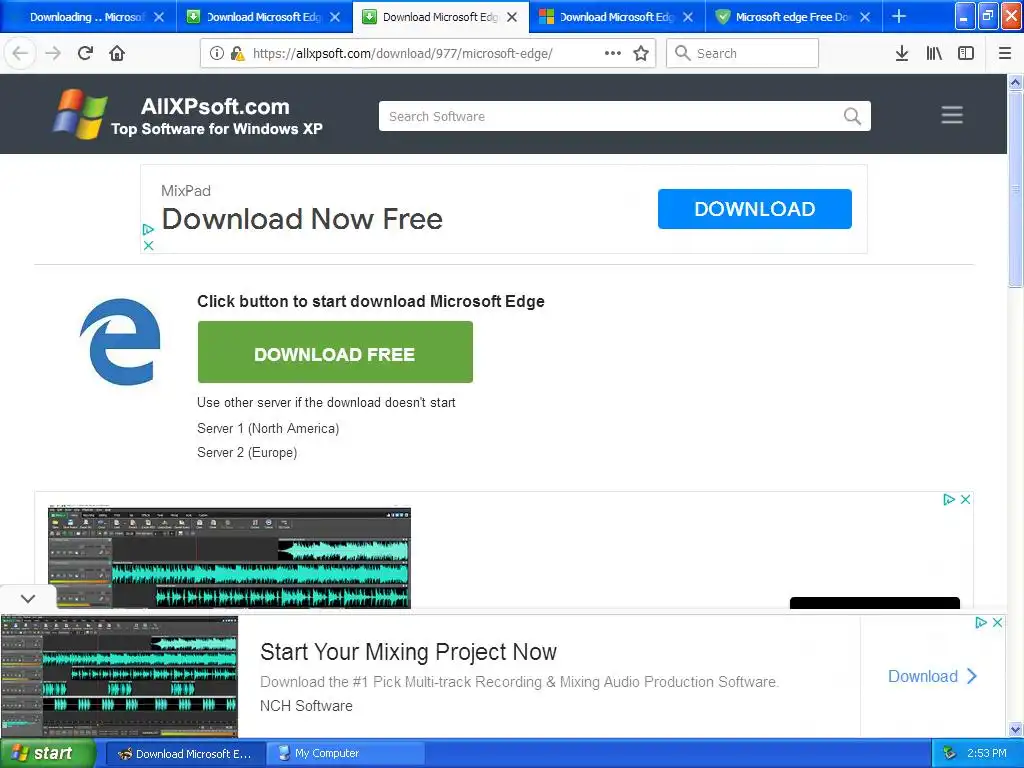Collapse the bottom ad with chevron
Image resolution: width=1024 pixels, height=768 pixels.
point(27,598)
